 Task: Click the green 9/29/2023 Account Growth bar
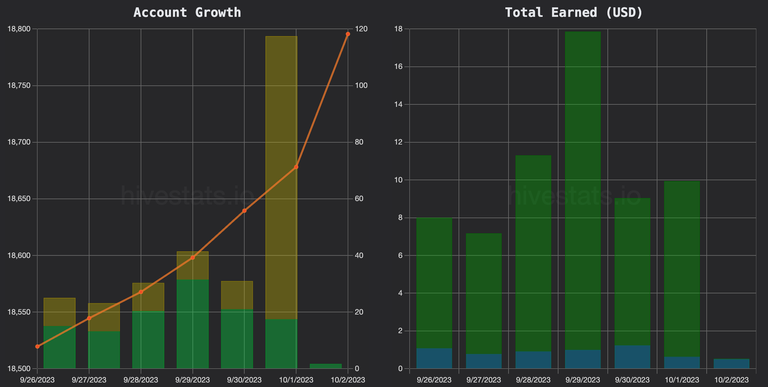(x=192, y=324)
